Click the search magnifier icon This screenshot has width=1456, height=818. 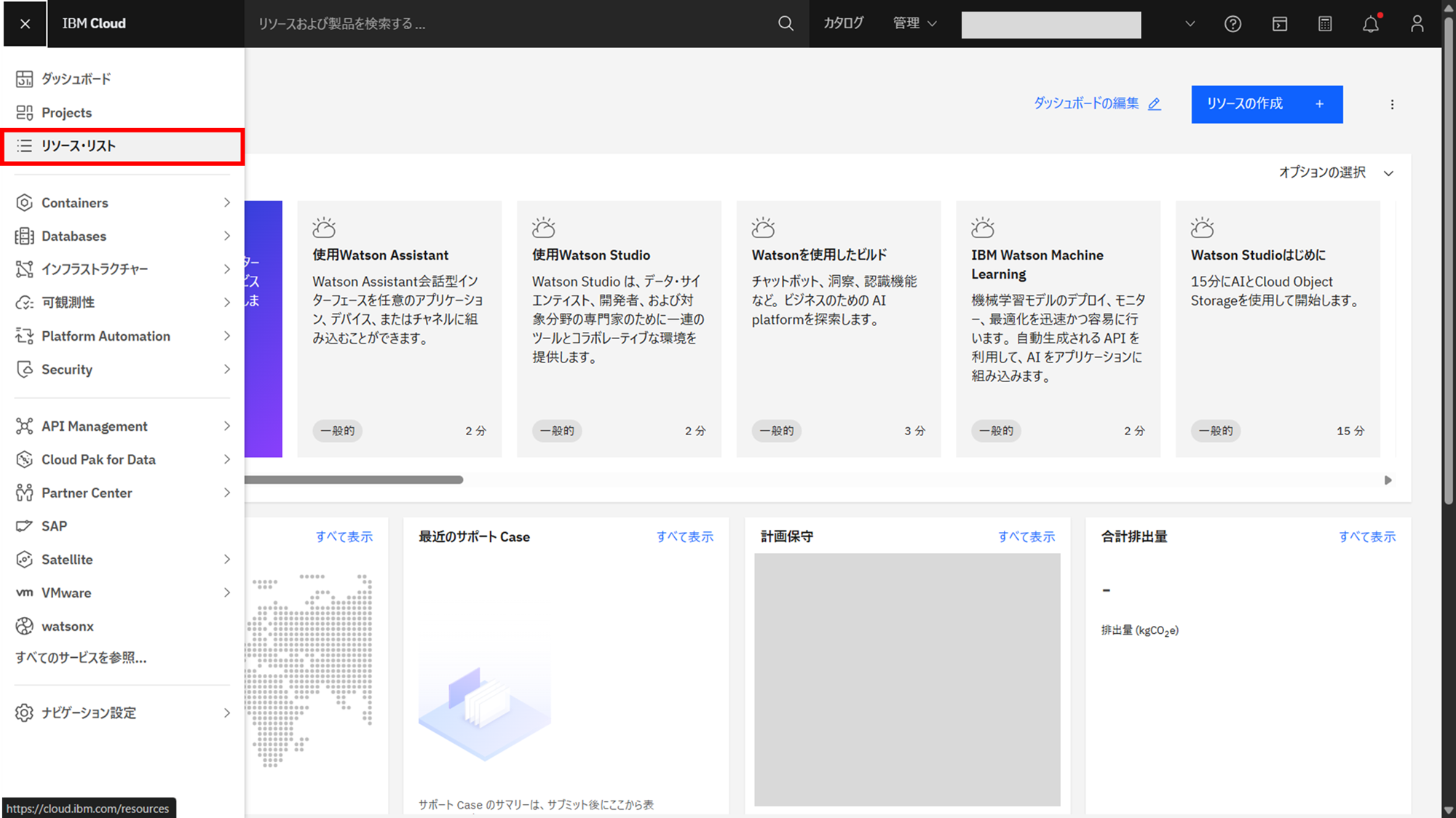pos(786,23)
